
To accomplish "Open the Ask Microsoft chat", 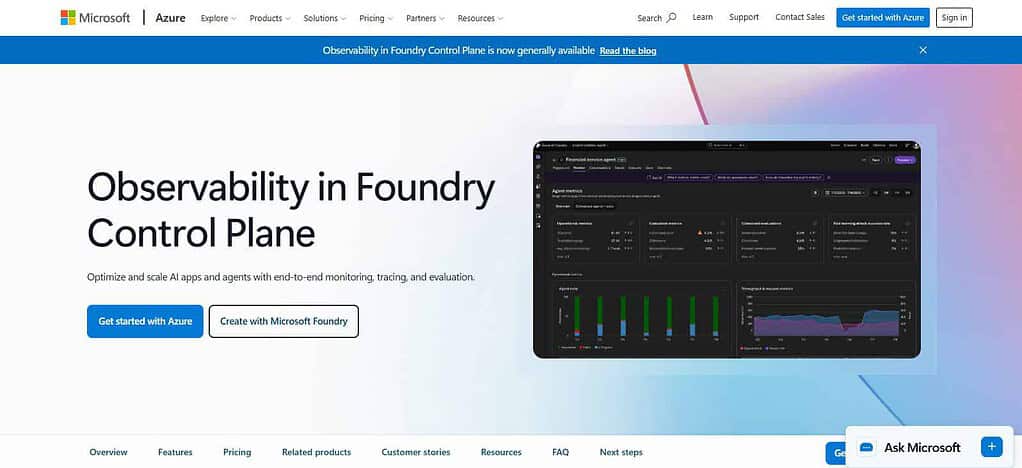I will click(x=929, y=447).
